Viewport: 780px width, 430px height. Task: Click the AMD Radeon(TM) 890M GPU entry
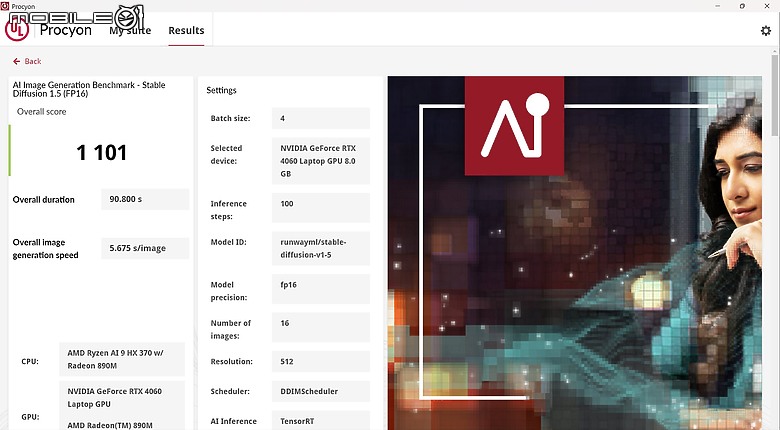tap(110, 425)
